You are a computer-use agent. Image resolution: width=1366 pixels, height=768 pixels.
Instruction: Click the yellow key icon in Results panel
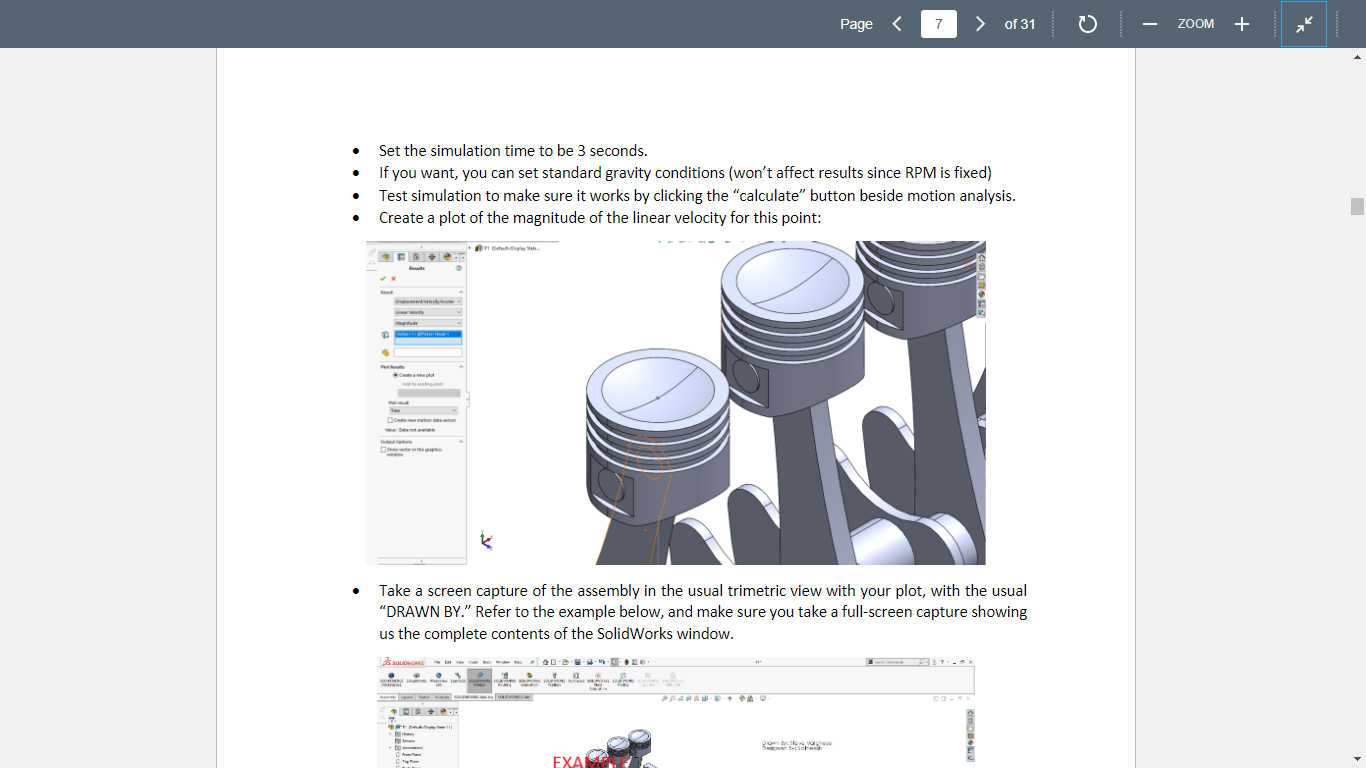pyautogui.click(x=385, y=352)
